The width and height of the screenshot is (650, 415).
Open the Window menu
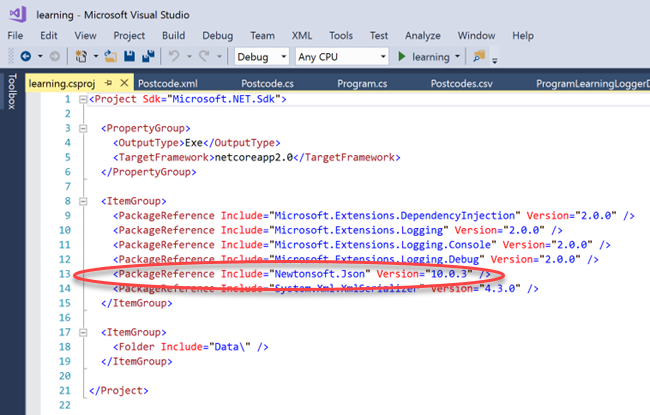(x=476, y=36)
